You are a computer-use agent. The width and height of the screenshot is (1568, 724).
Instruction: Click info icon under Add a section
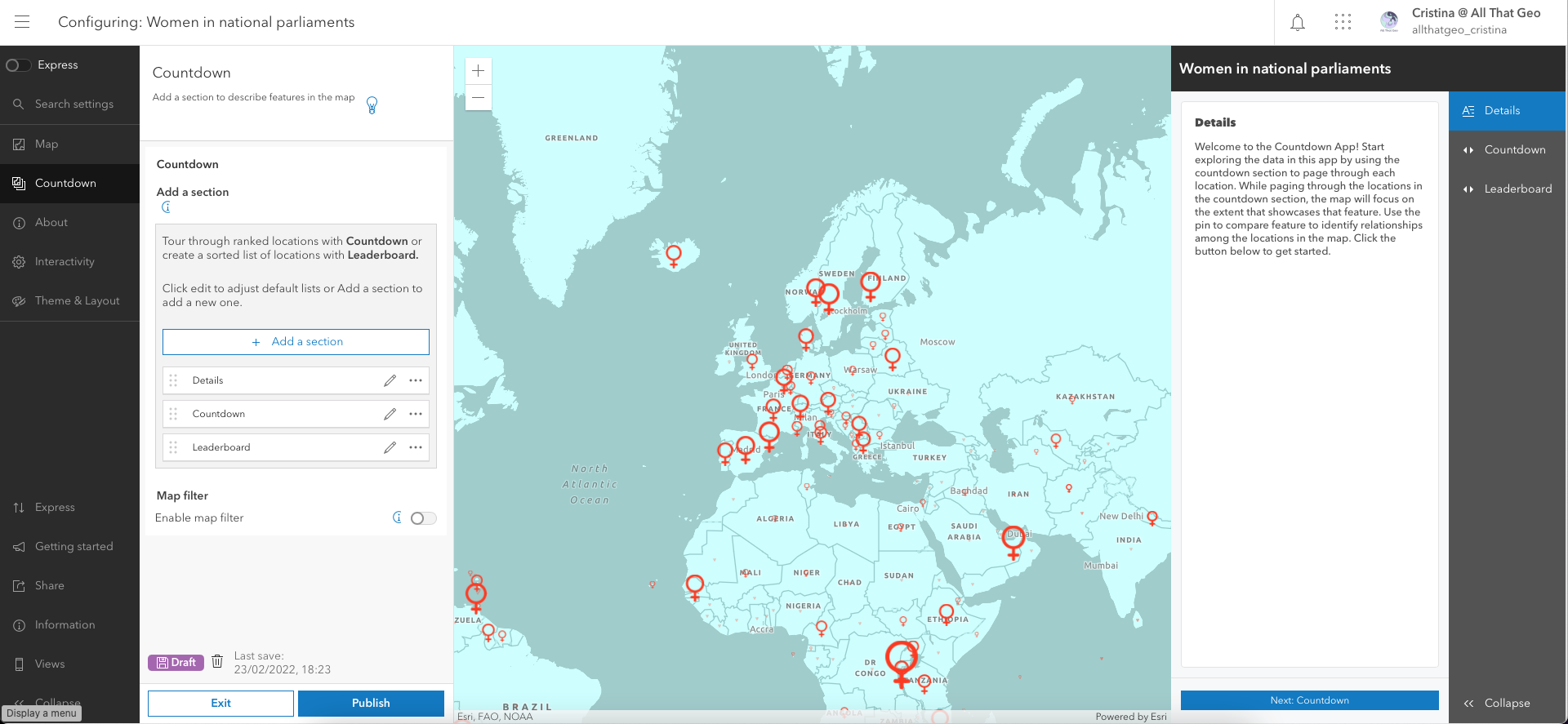[166, 207]
